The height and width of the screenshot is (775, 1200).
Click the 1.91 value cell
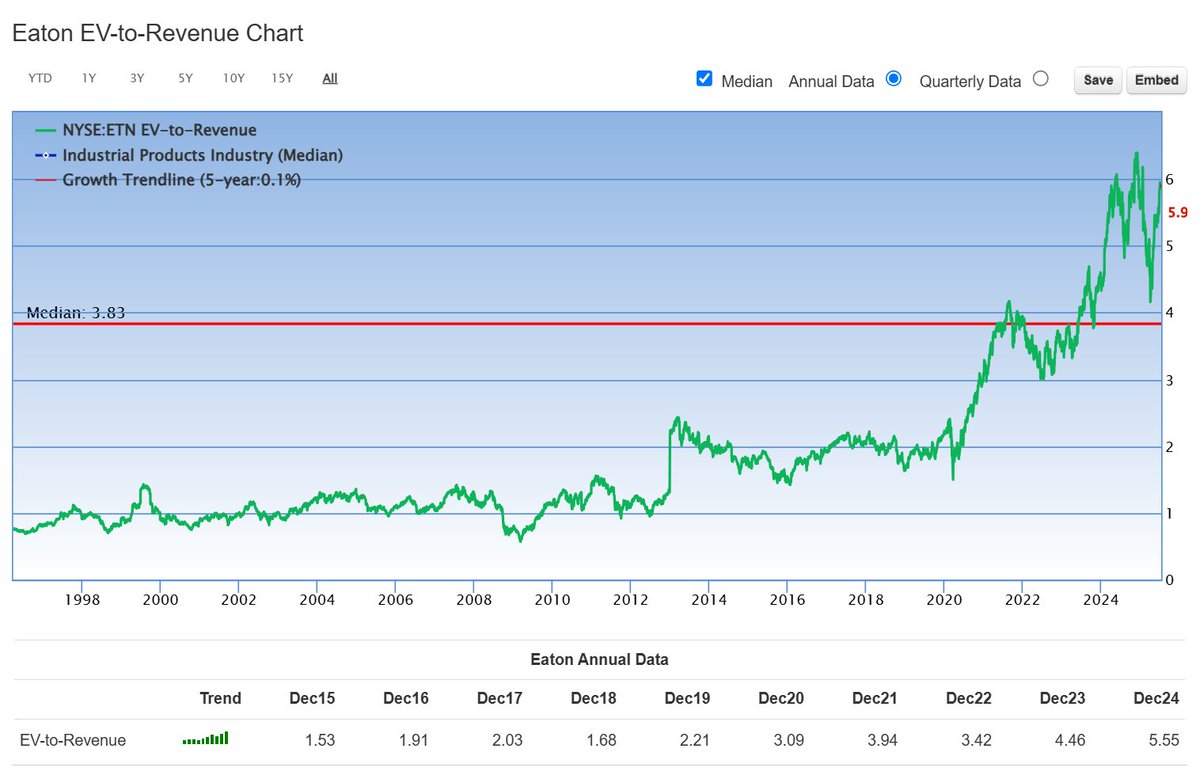415,740
